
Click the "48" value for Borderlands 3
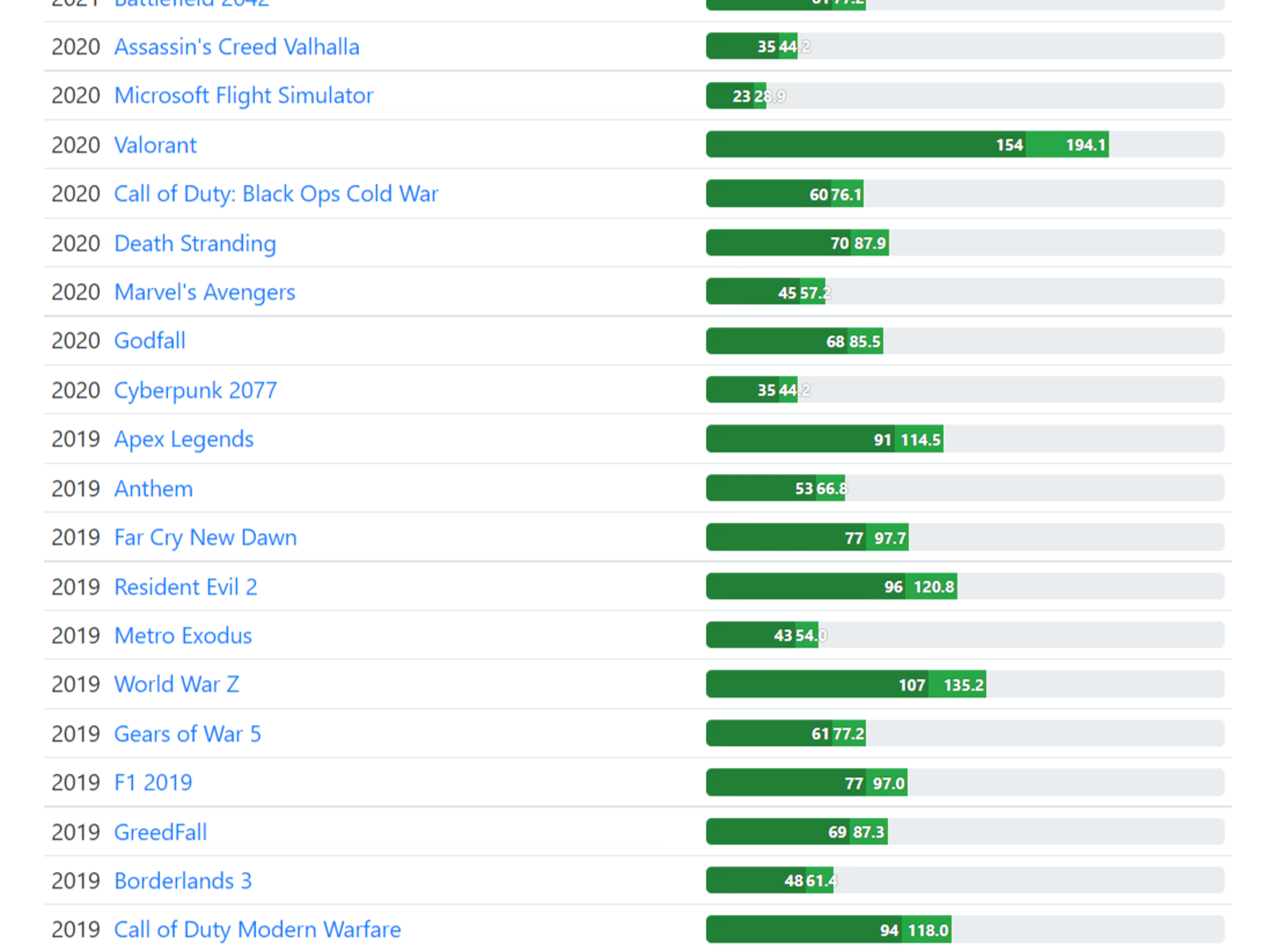(x=794, y=881)
